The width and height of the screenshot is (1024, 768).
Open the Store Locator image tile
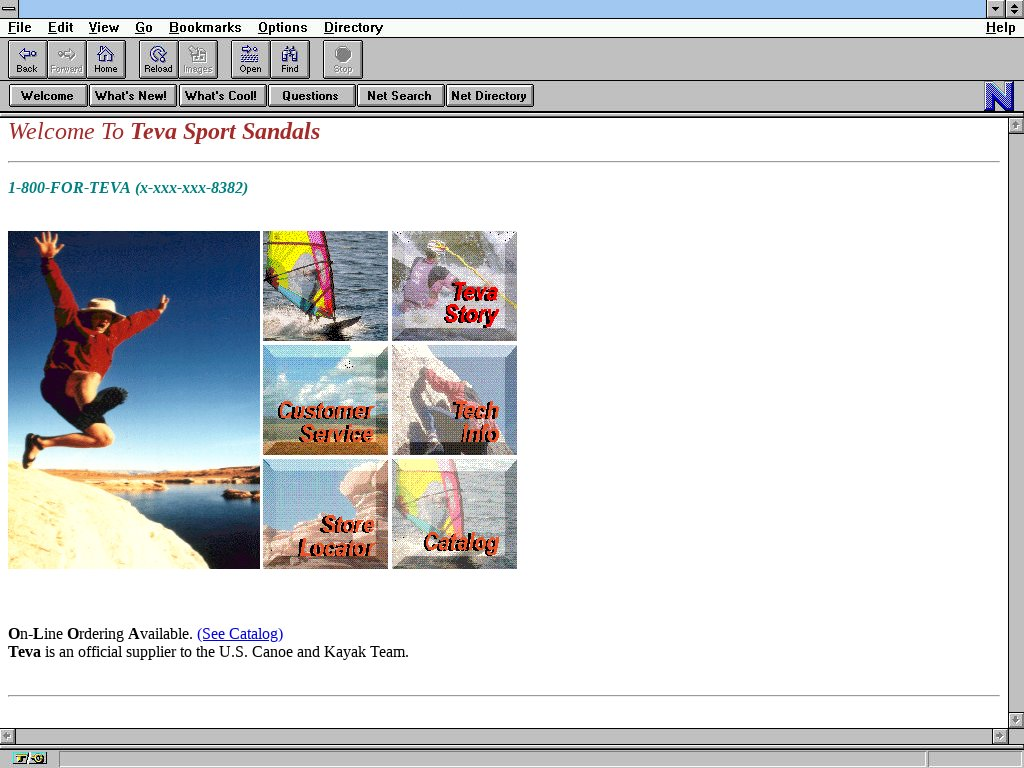tap(325, 514)
